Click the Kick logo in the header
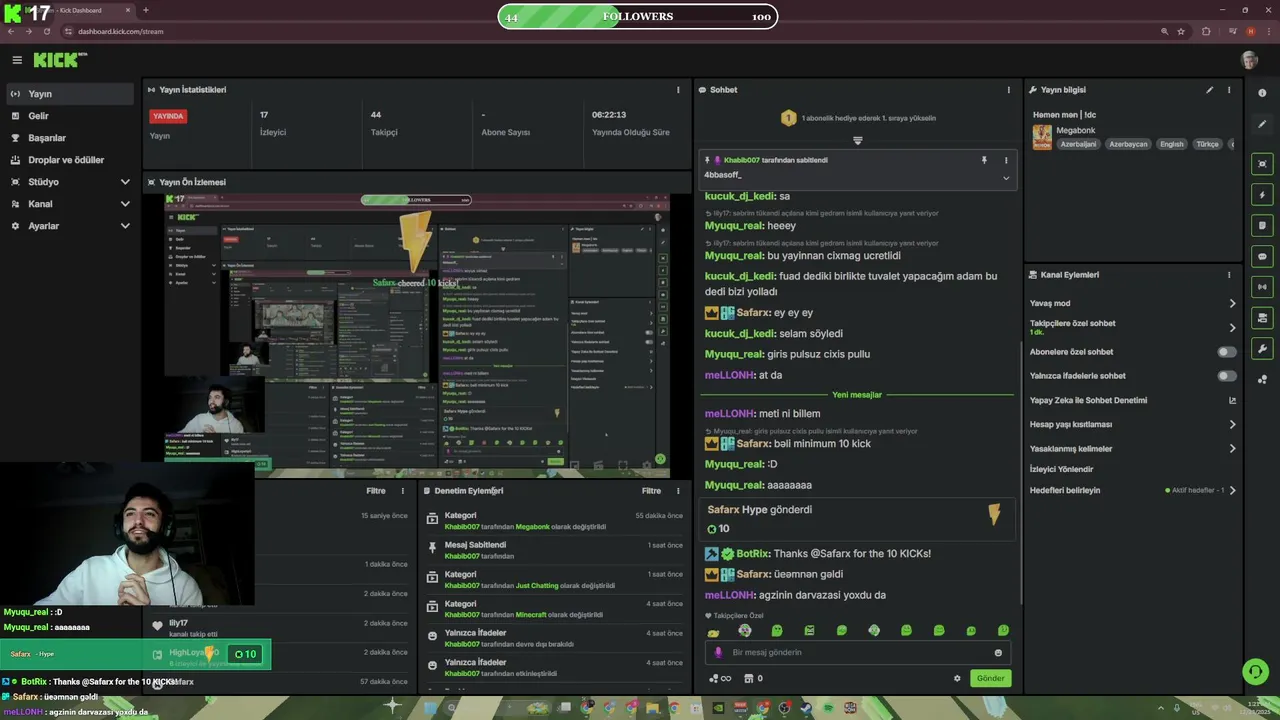Image resolution: width=1280 pixels, height=720 pixels. pyautogui.click(x=59, y=60)
